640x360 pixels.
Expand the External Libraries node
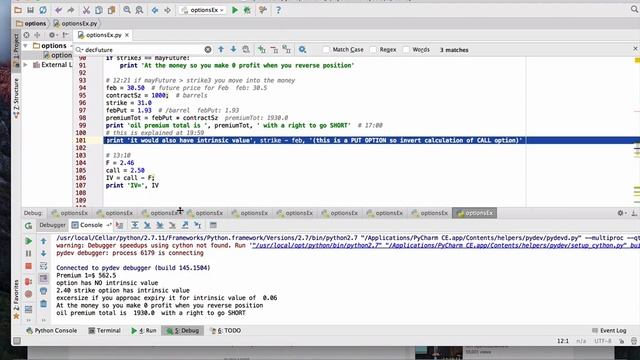(x=26, y=64)
